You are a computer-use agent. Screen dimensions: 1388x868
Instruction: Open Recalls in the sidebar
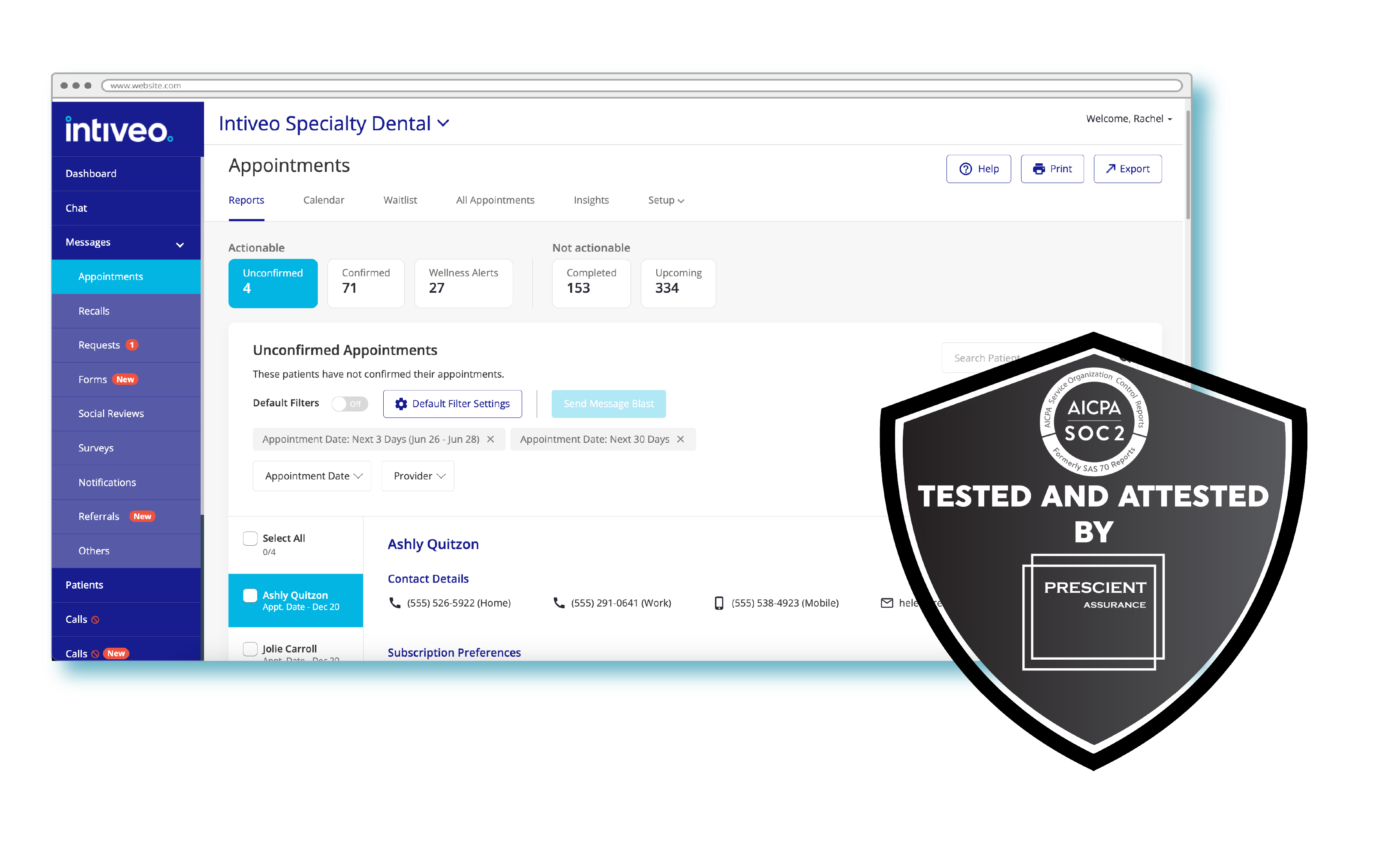pos(126,311)
